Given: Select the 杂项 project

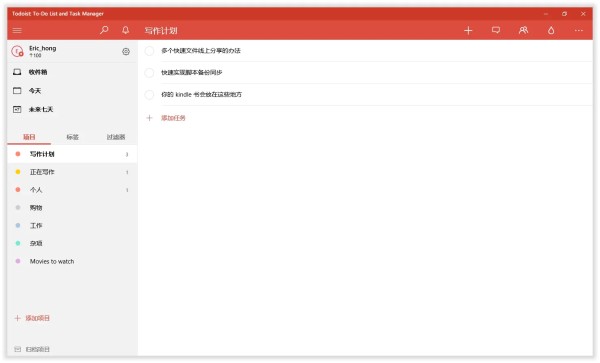Looking at the screenshot, I should click(72, 243).
